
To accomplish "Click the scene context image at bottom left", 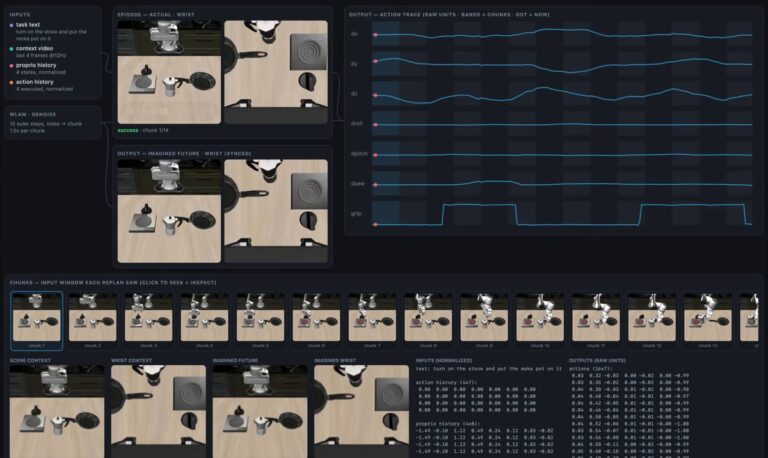I will pos(57,411).
